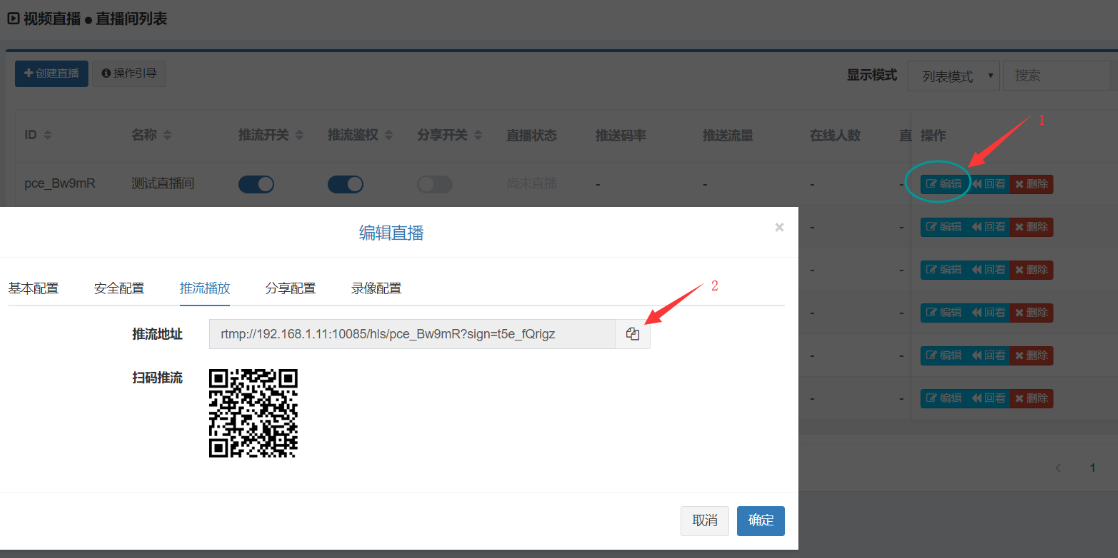This screenshot has width=1118, height=558.
Task: Toggle 推流鉴权 switch for 测试直播间
Action: click(x=346, y=185)
